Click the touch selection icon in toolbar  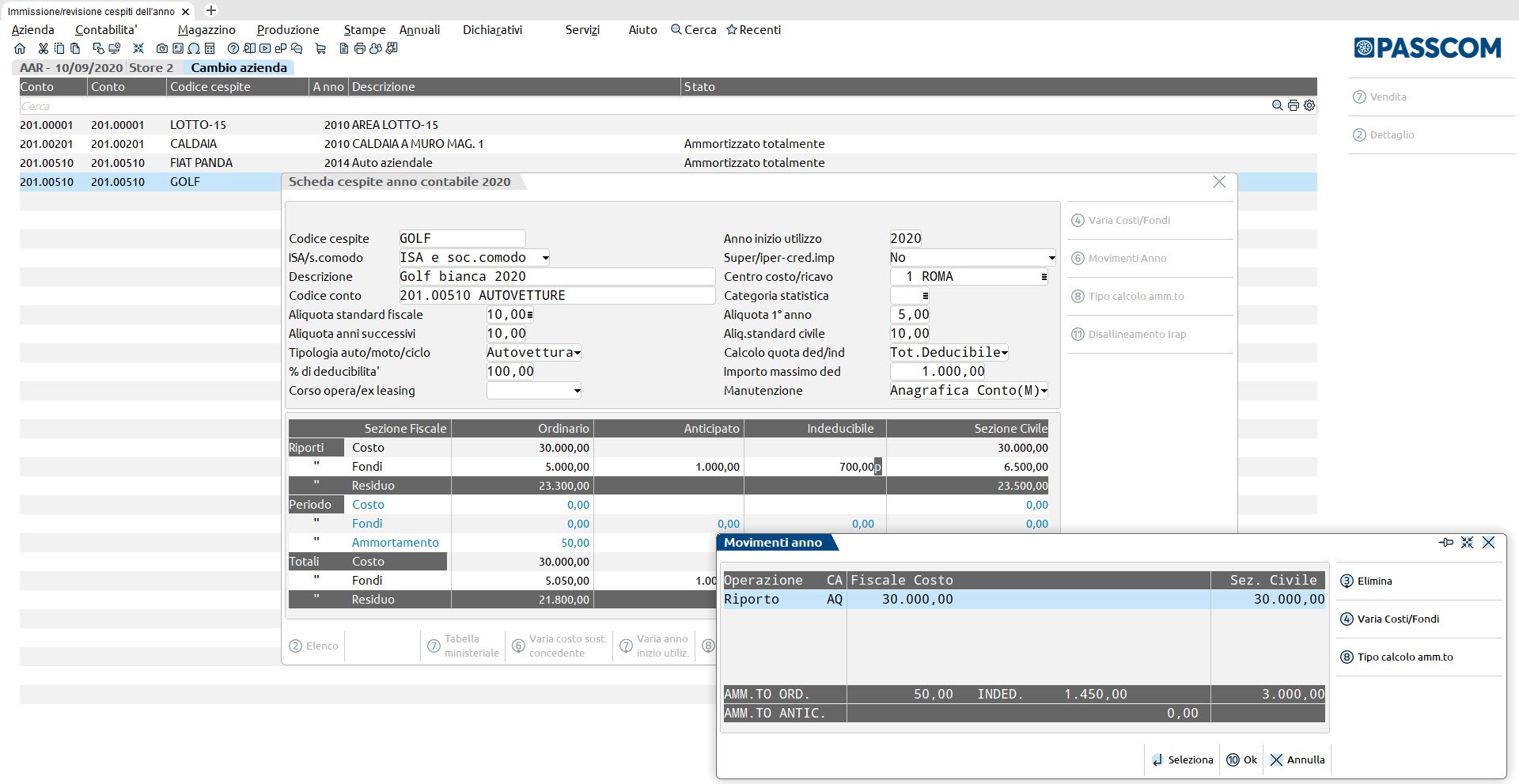pyautogui.click(x=99, y=48)
